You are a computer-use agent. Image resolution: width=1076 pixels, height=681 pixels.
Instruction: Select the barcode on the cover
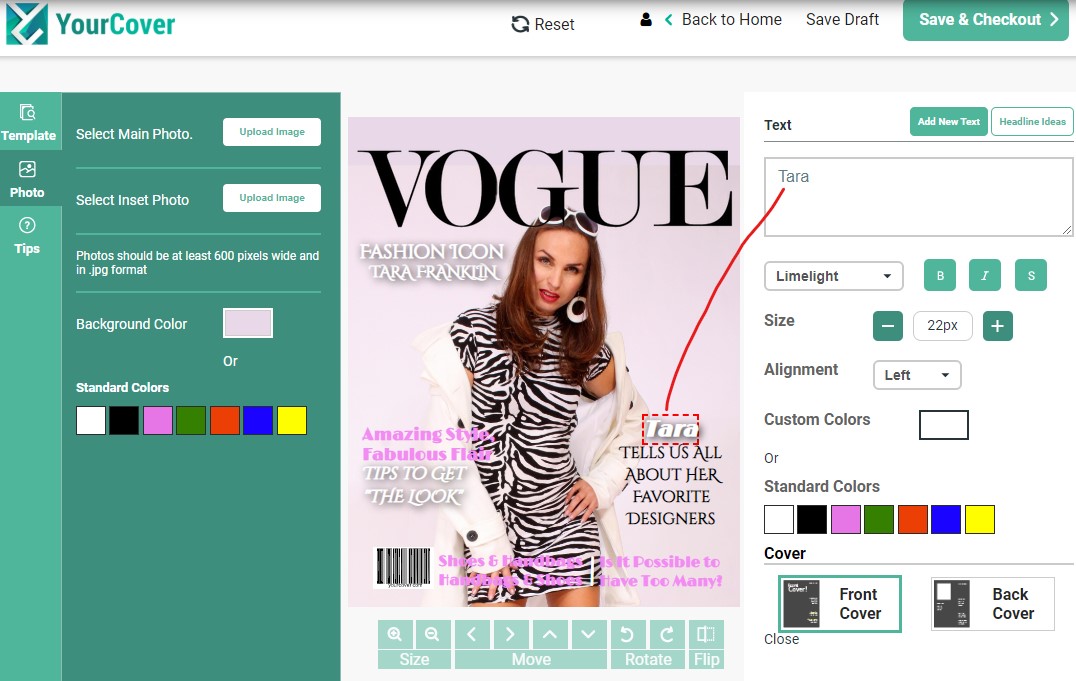pos(403,567)
